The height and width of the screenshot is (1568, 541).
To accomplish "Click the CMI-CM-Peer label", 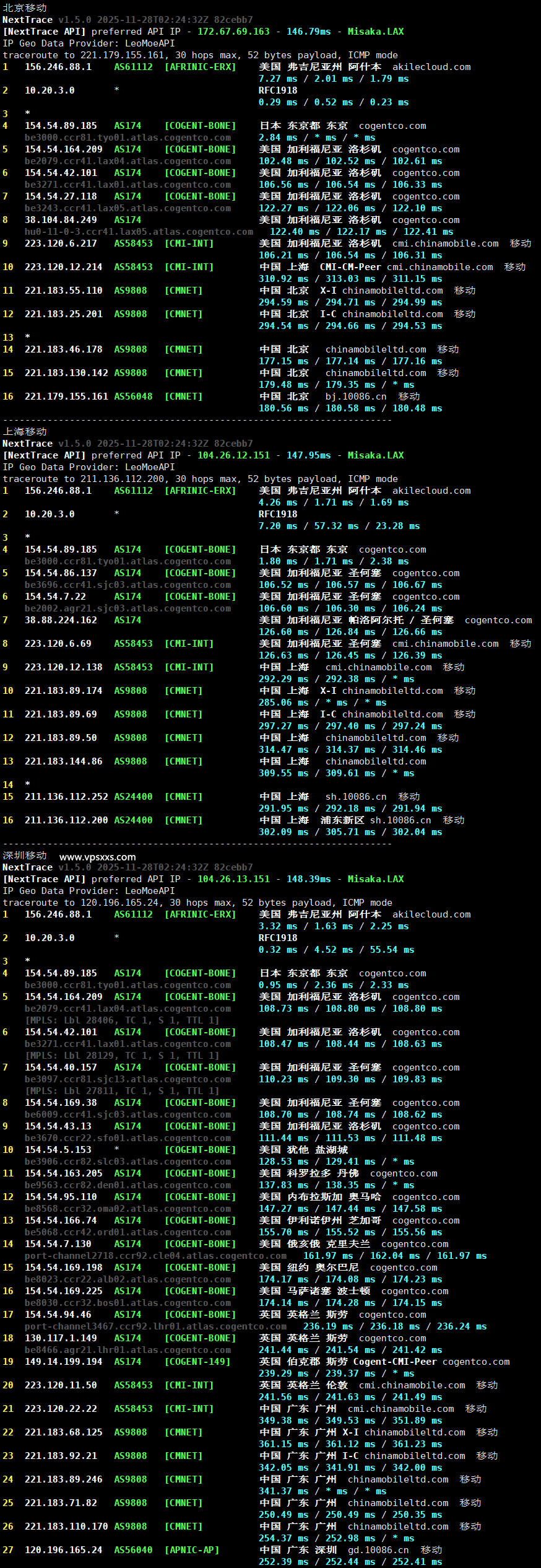I will (350, 267).
